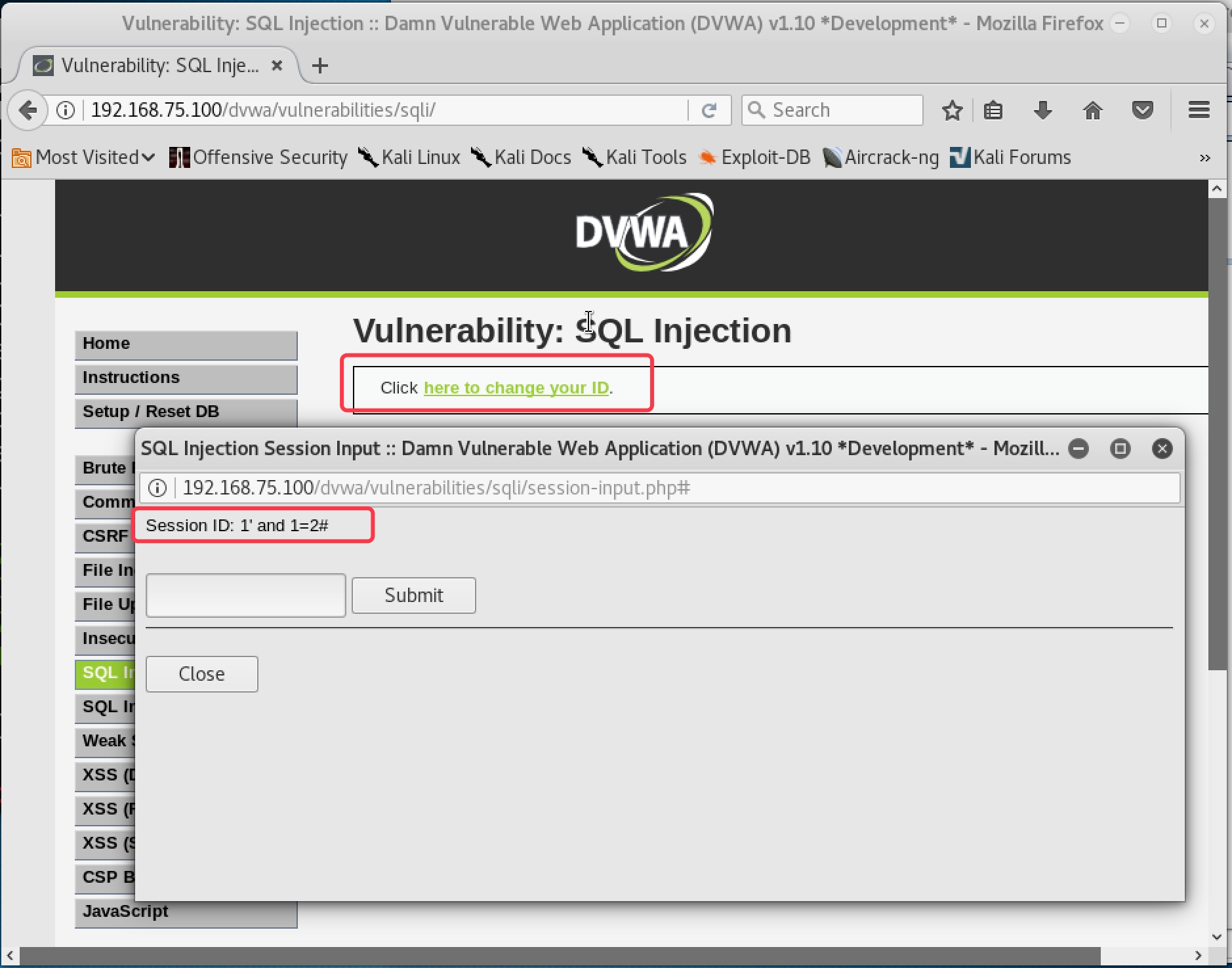The width and height of the screenshot is (1232, 968).
Task: Open Instructions in DVWA sidebar
Action: coord(186,378)
